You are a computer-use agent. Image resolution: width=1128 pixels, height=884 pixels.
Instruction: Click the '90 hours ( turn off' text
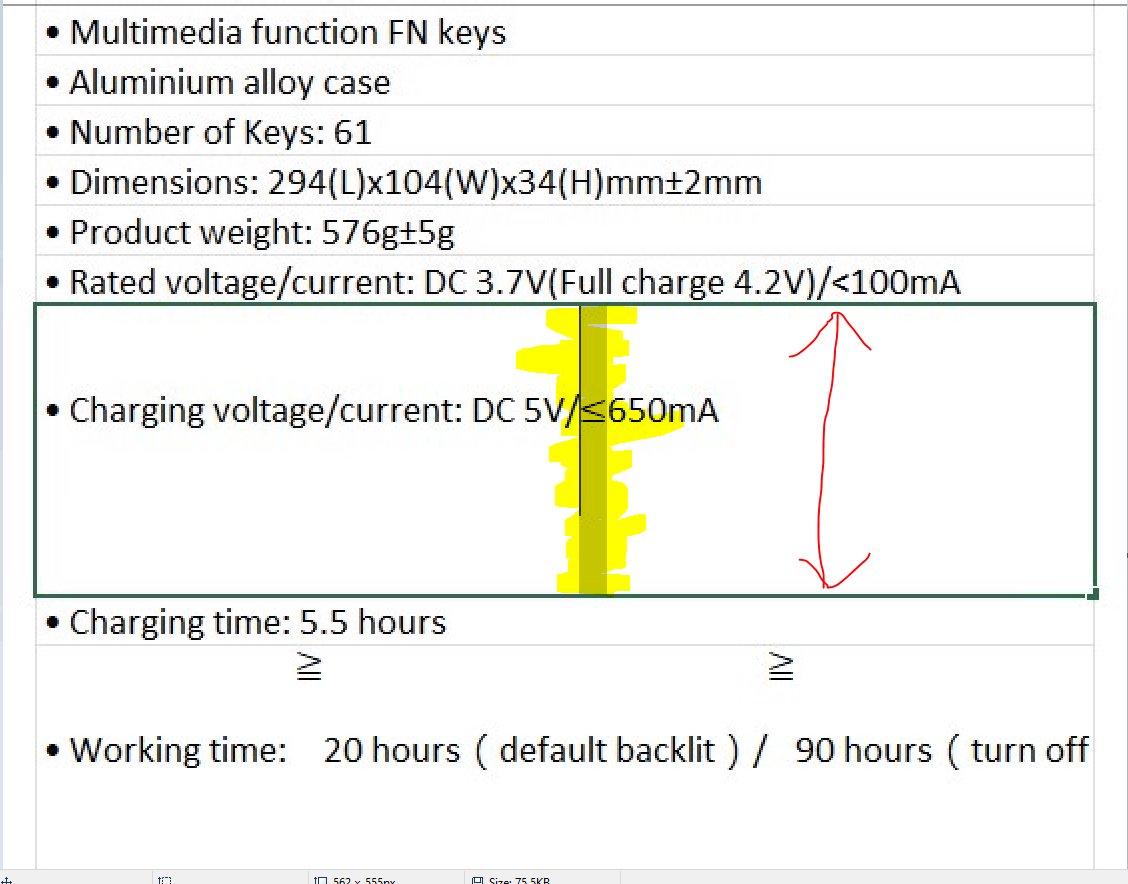click(942, 750)
